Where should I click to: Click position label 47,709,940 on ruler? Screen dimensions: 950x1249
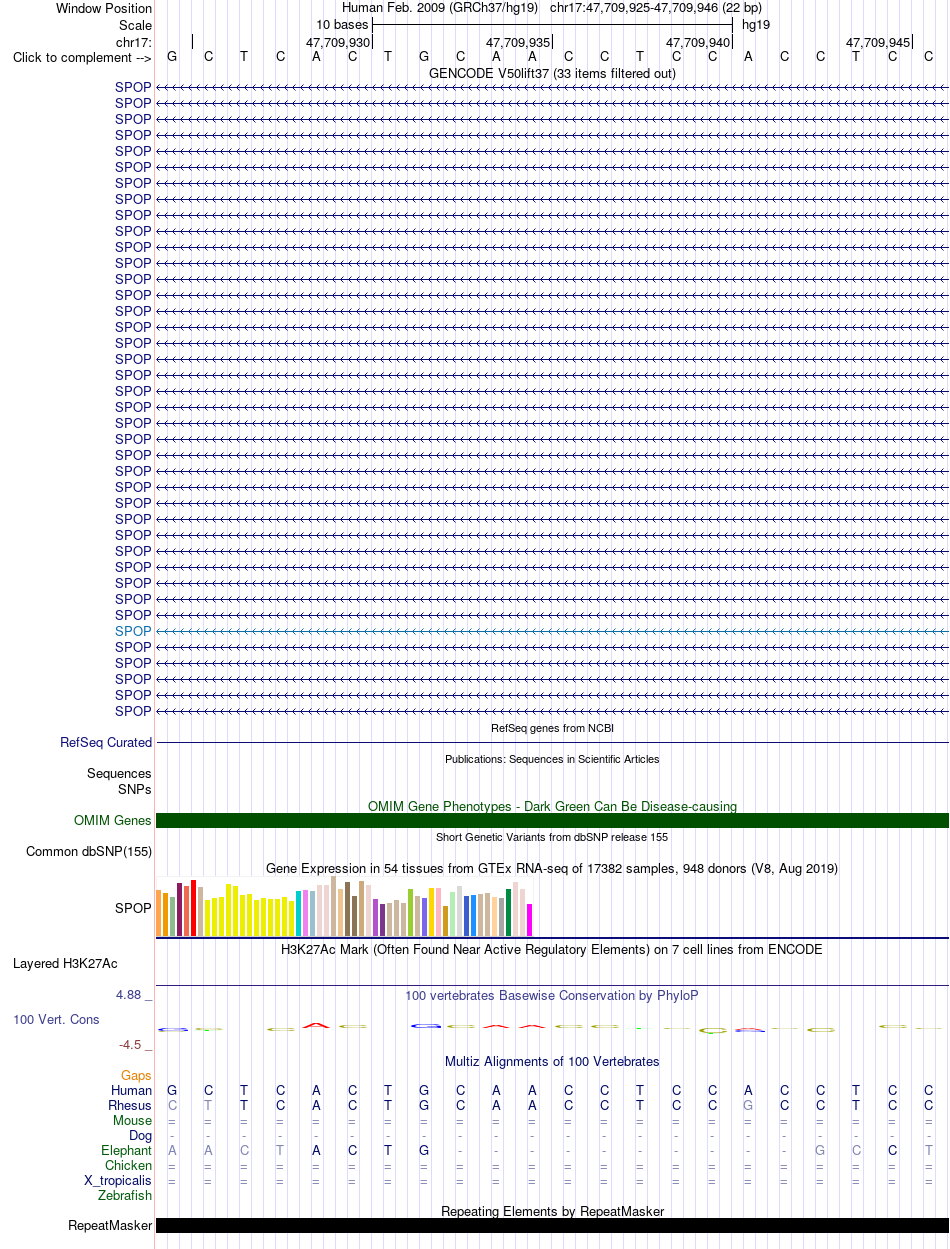tap(698, 42)
